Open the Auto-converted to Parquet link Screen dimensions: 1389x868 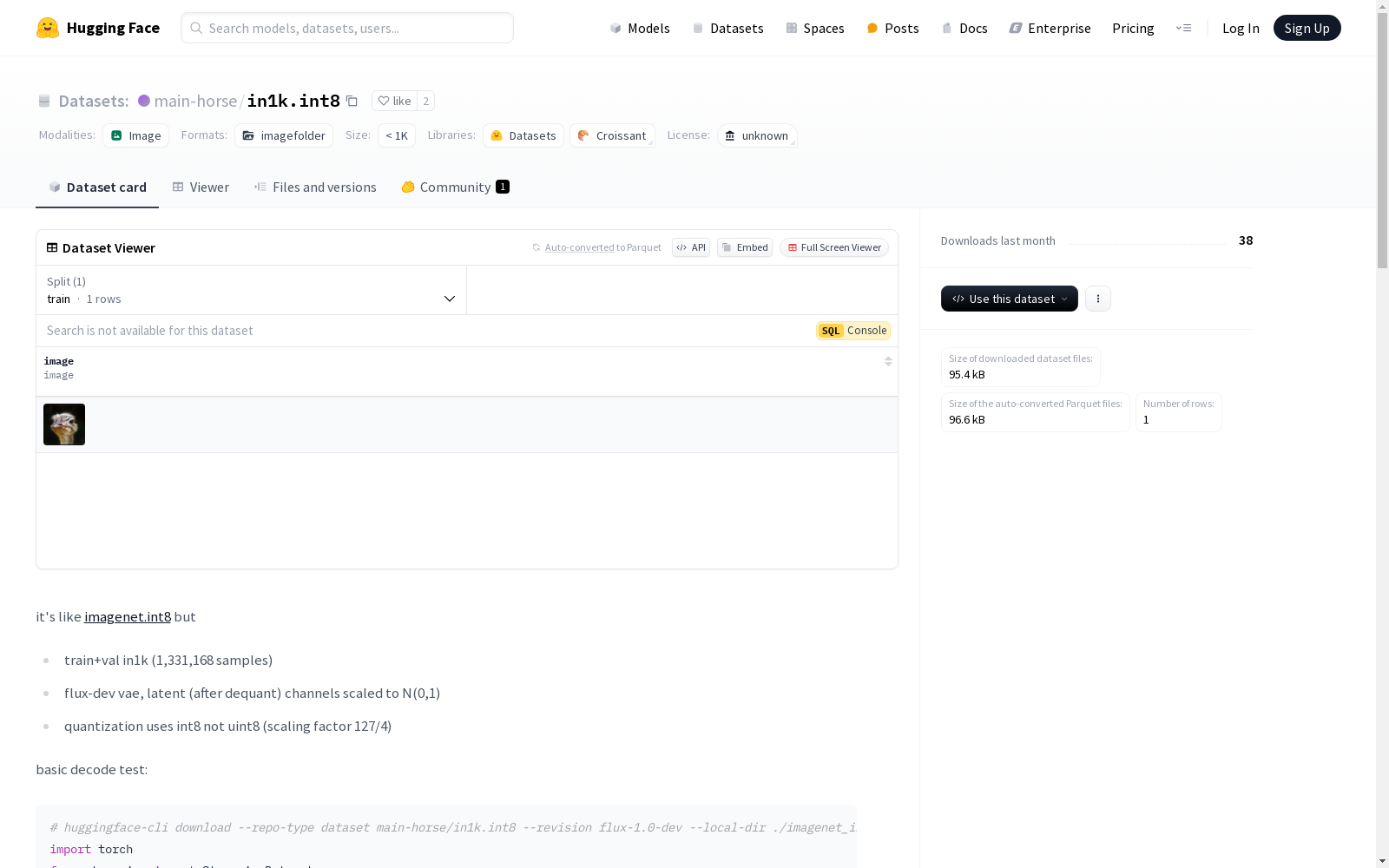pos(579,247)
